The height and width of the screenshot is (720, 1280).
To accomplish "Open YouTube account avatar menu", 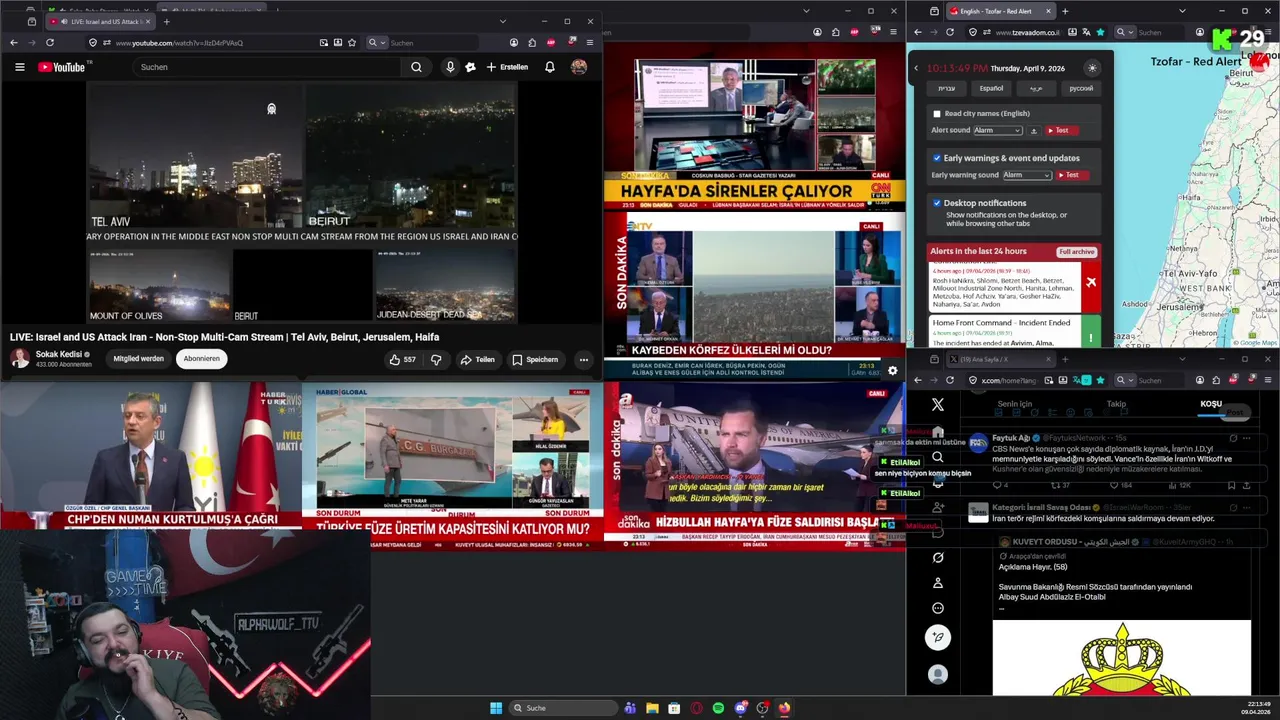I will point(579,67).
